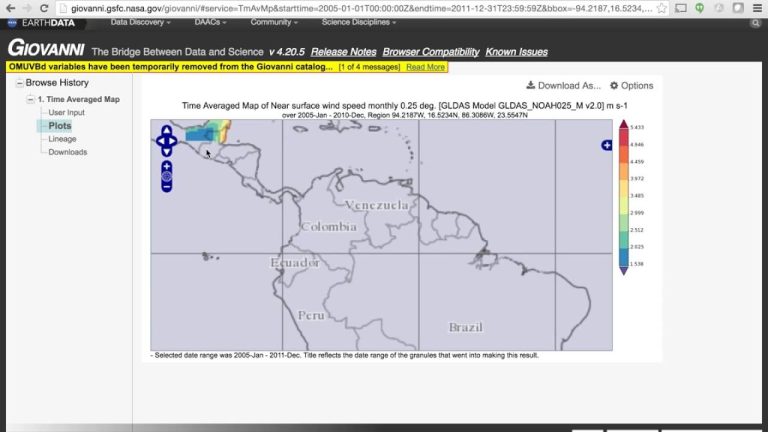Collapse the Browse History tree
Image resolution: width=768 pixels, height=432 pixels.
coord(20,83)
